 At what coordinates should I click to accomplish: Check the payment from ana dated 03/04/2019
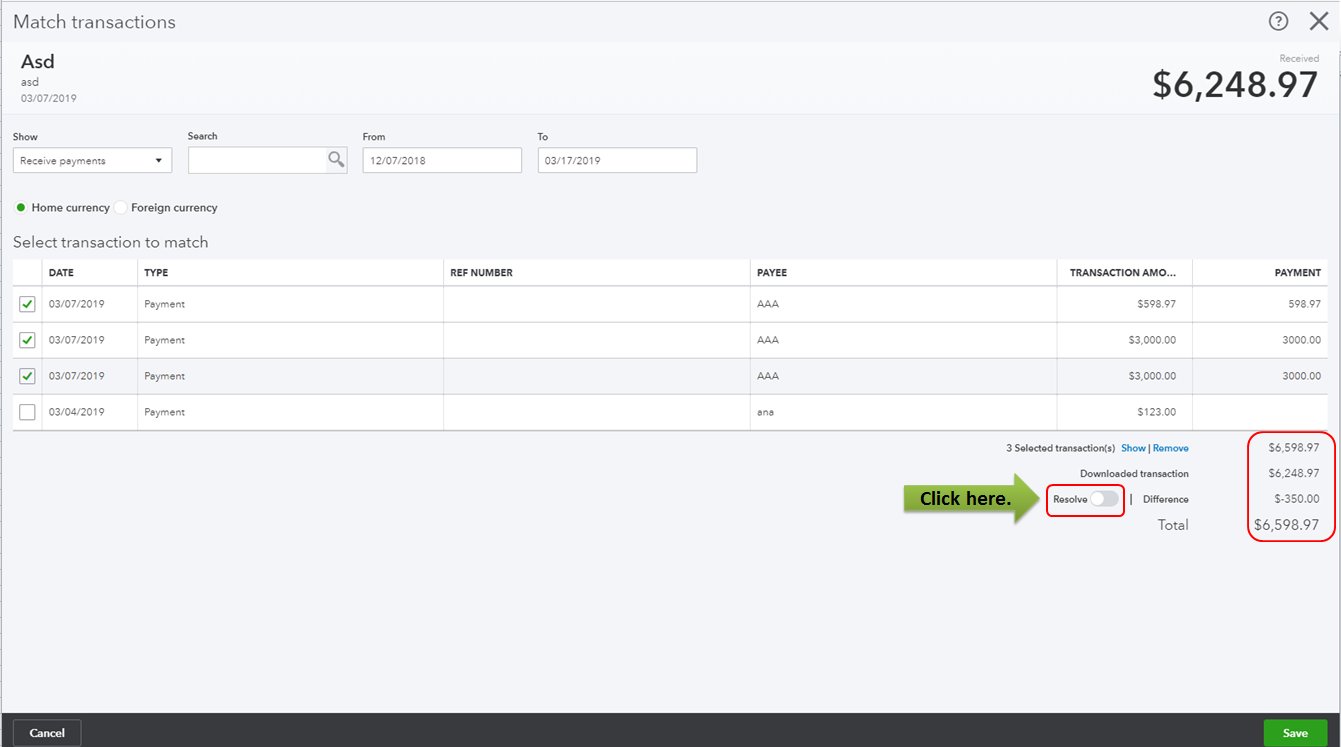tap(27, 412)
